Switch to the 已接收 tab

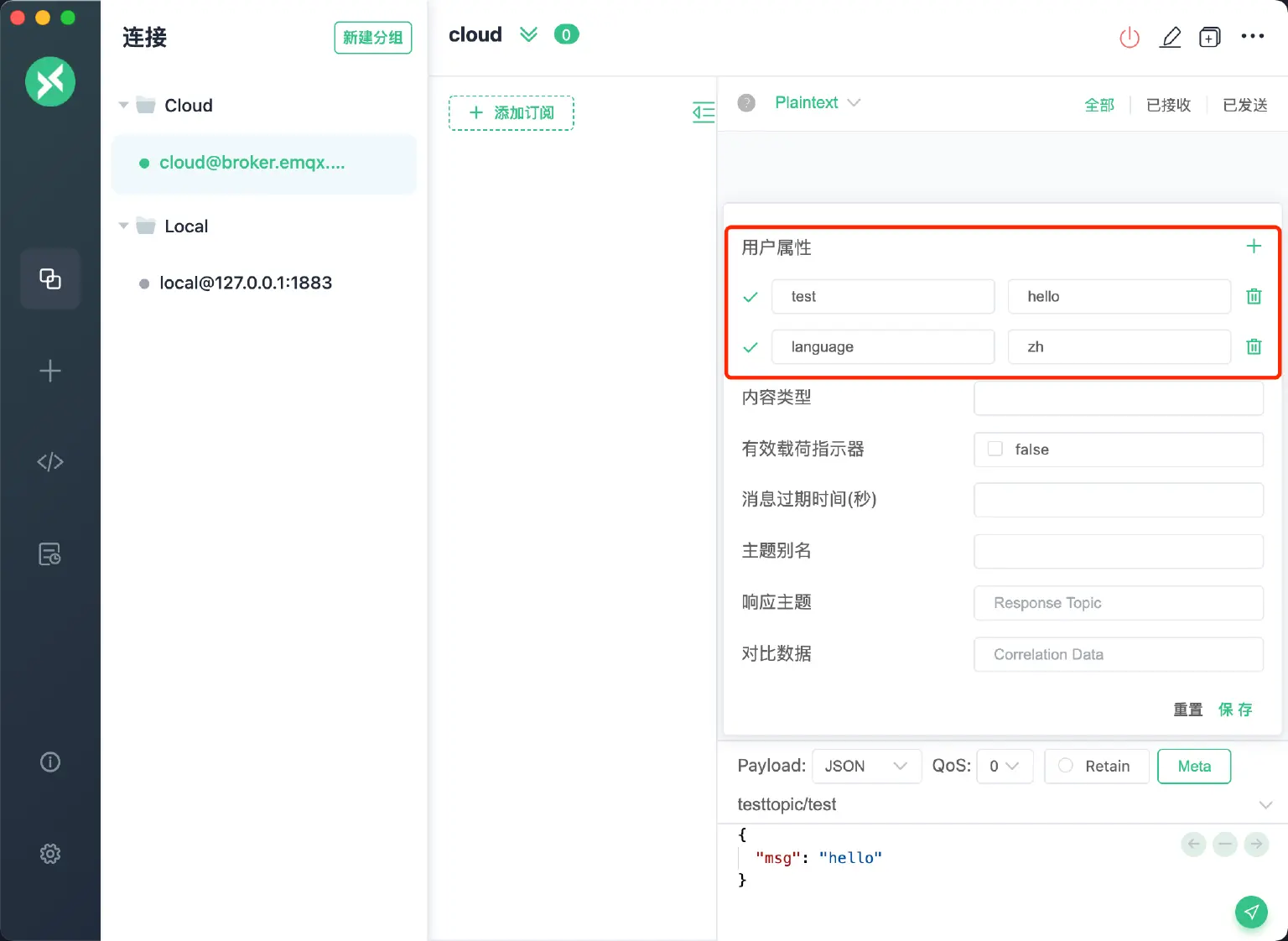(x=1168, y=105)
